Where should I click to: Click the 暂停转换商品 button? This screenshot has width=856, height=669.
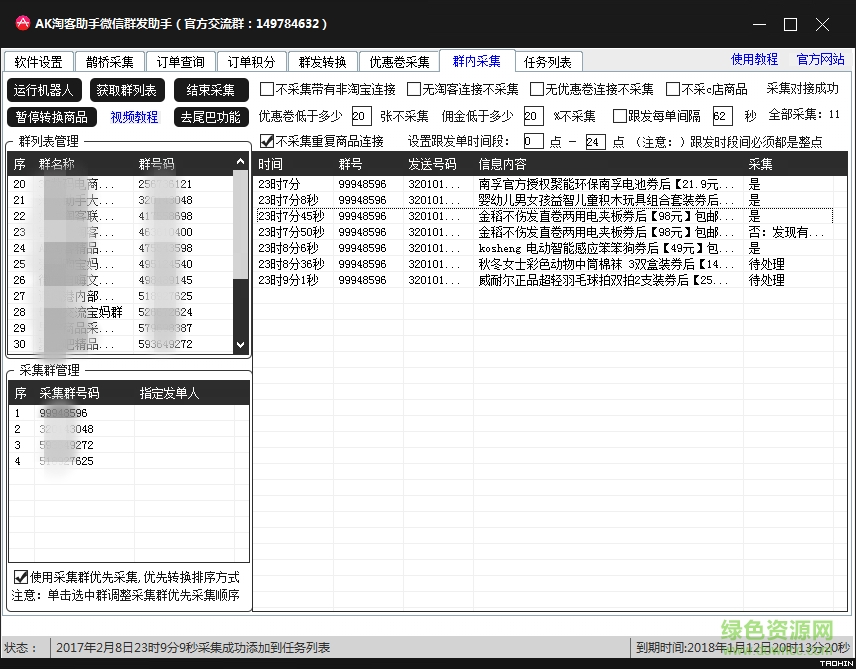51,117
